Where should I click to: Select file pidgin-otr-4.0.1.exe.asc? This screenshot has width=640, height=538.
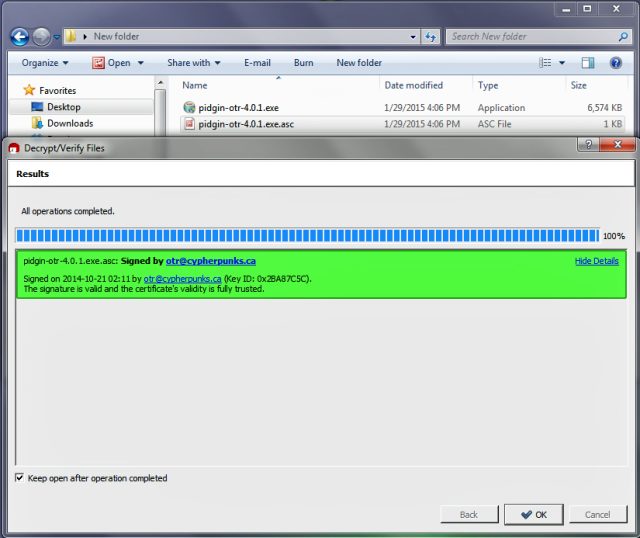coord(246,124)
